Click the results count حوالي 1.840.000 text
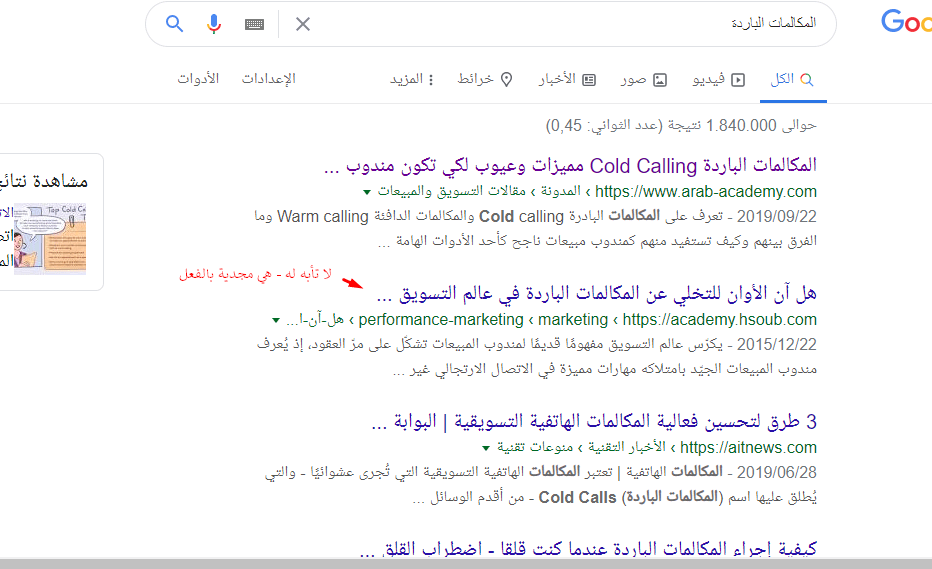Viewport: 932px width, 569px height. [x=681, y=125]
